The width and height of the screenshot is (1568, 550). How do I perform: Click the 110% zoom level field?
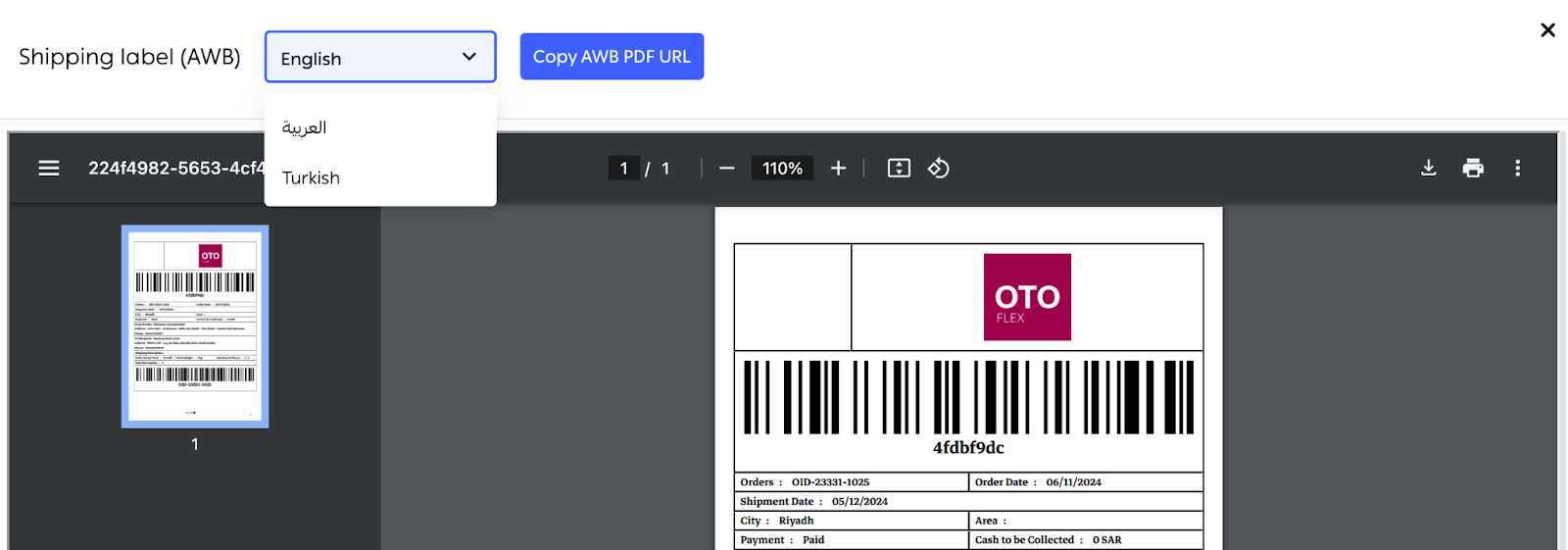click(x=782, y=169)
